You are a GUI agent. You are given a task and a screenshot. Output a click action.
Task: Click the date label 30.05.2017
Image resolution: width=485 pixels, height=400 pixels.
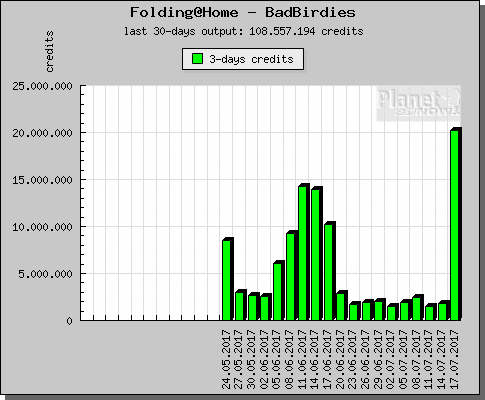pos(252,359)
